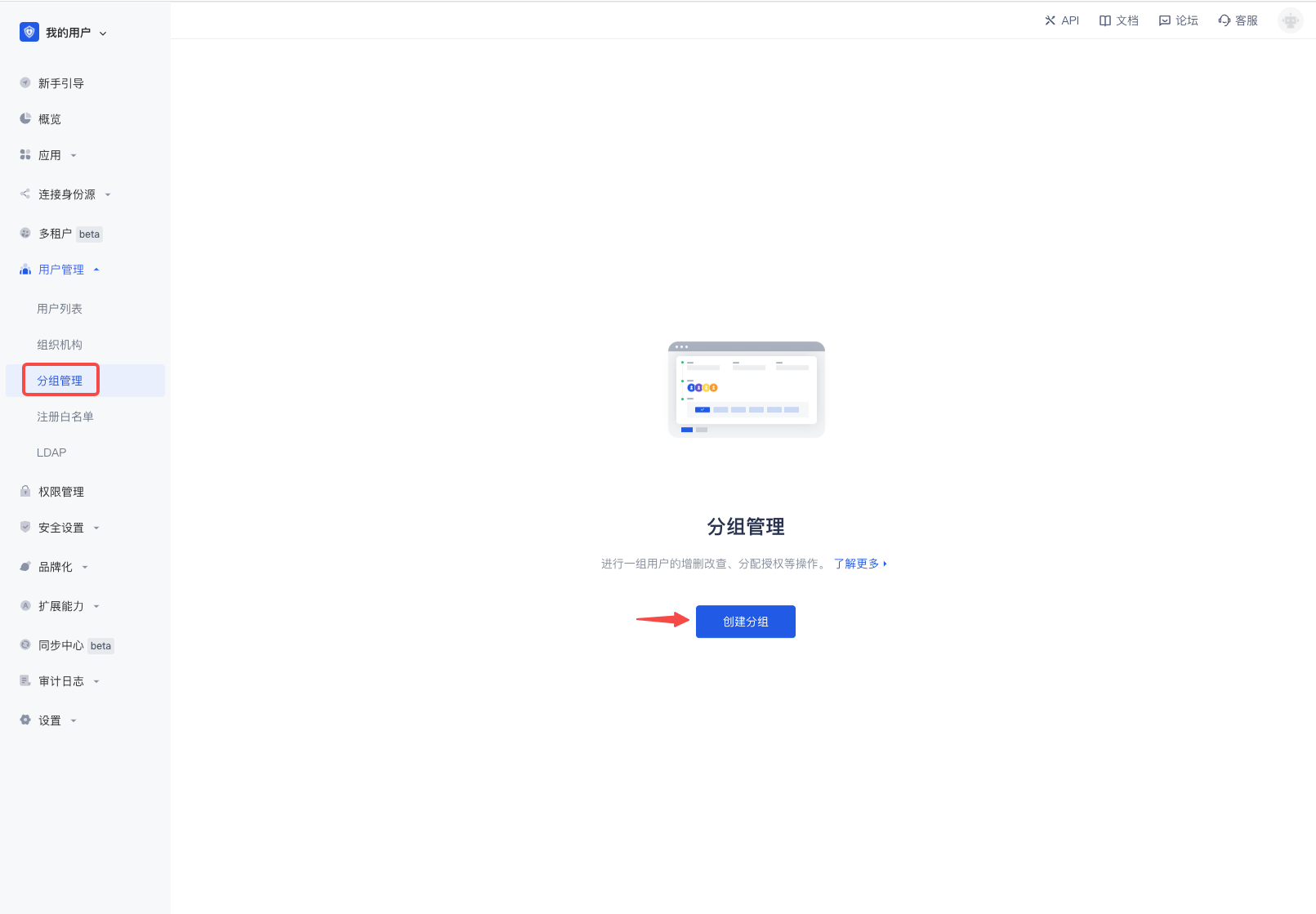Open the 论坛 forum icon
The image size is (1316, 914).
coord(1164,20)
